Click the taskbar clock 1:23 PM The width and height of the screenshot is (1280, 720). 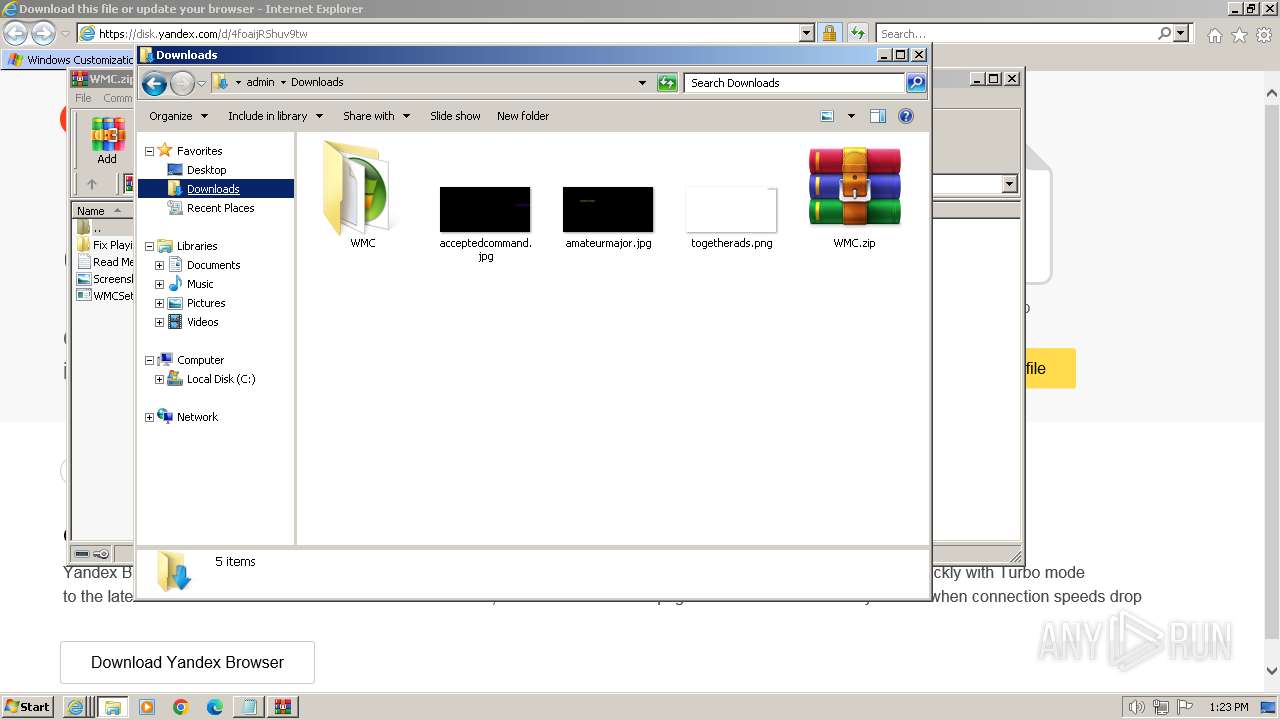point(1228,707)
